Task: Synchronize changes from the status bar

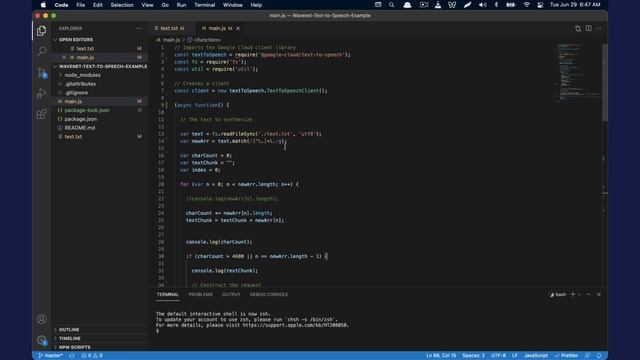Action: 72,356
